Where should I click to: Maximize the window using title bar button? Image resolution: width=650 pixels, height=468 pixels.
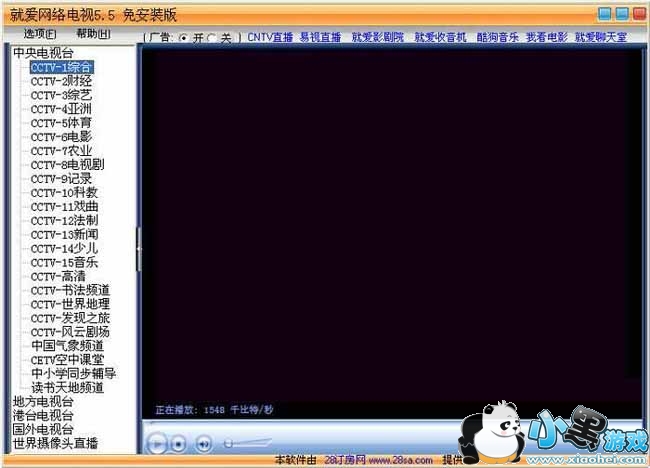pyautogui.click(x=622, y=14)
